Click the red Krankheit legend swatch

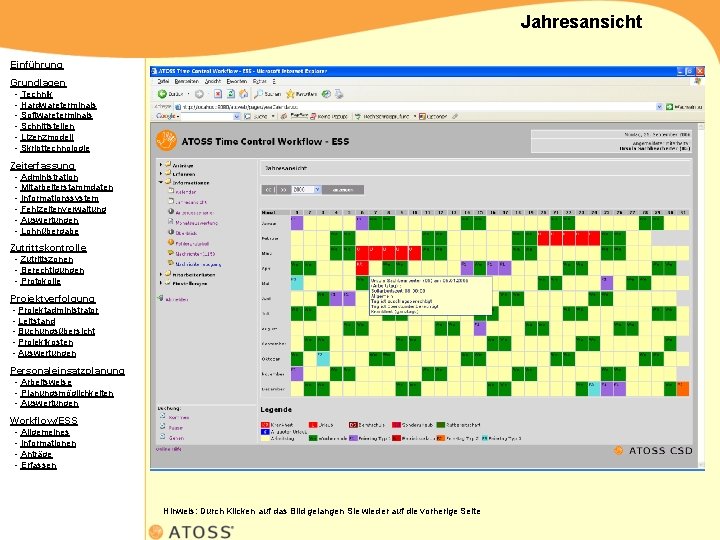tap(265, 425)
